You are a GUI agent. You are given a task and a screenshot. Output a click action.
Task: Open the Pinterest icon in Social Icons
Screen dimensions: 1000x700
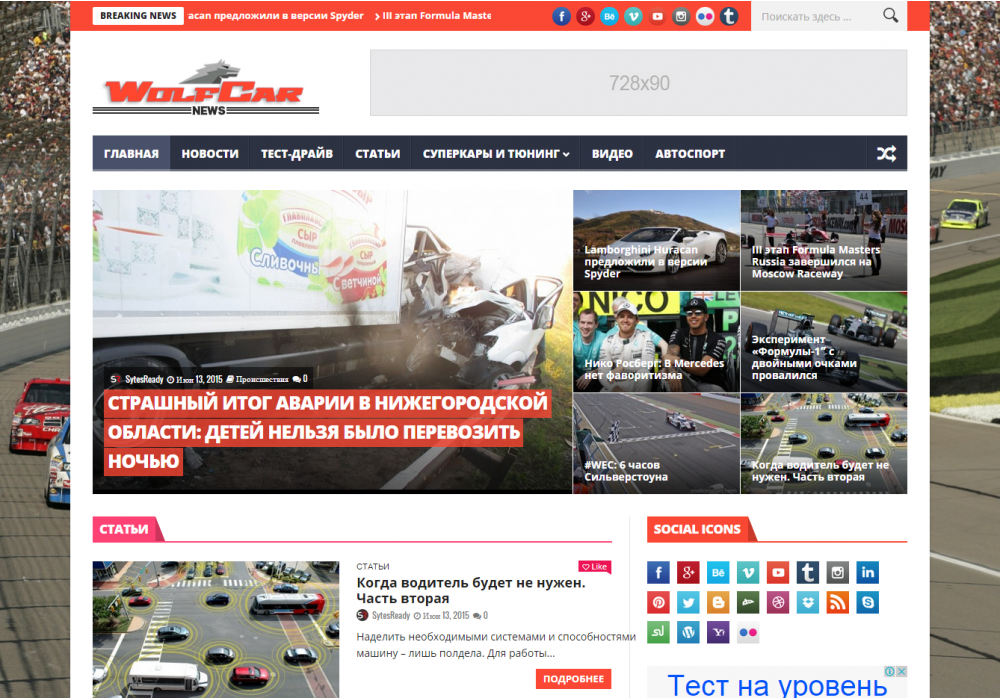pyautogui.click(x=658, y=602)
